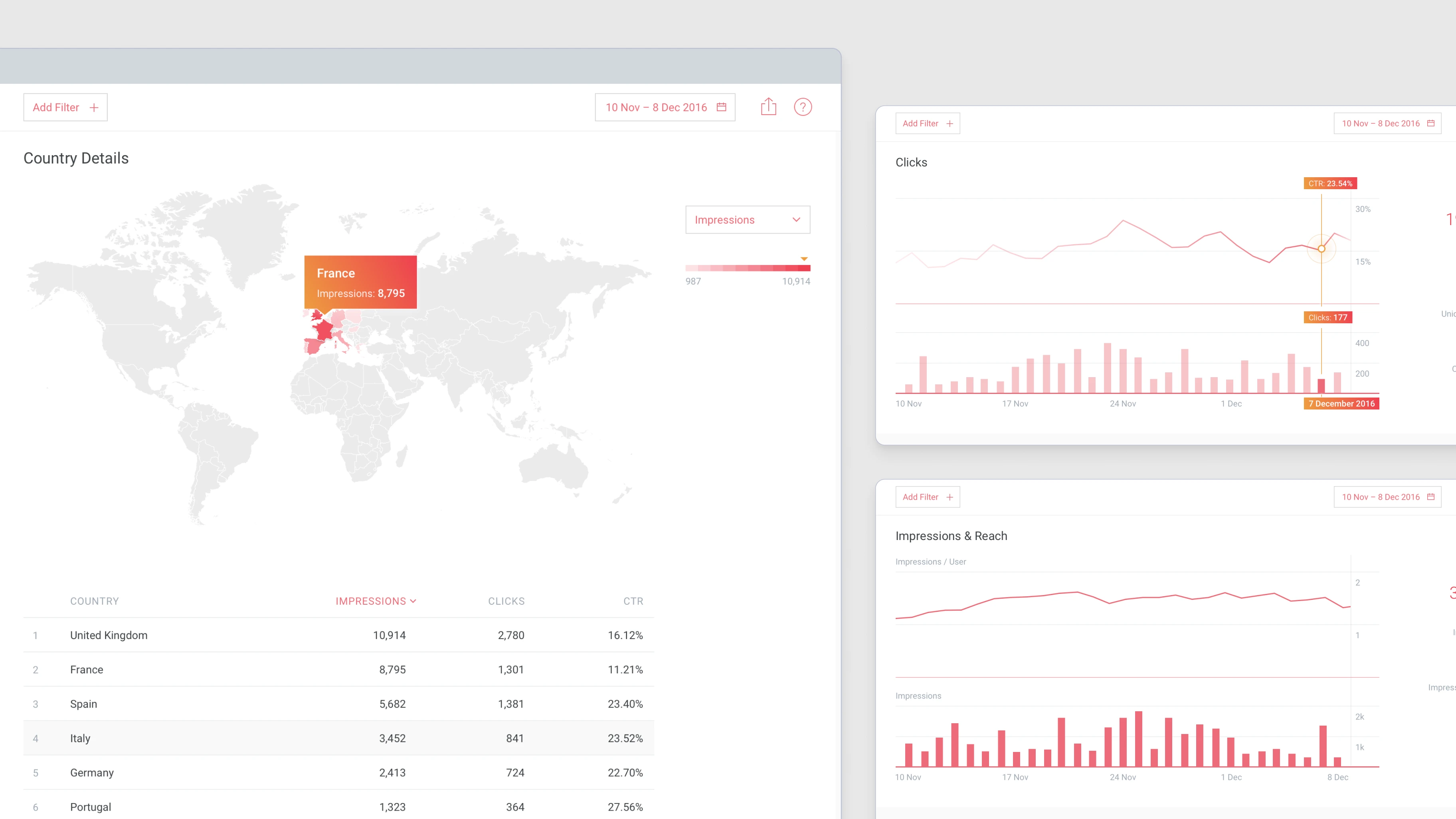Click the CTR data point on line chart
Viewport: 1456px width, 819px height.
1321,249
